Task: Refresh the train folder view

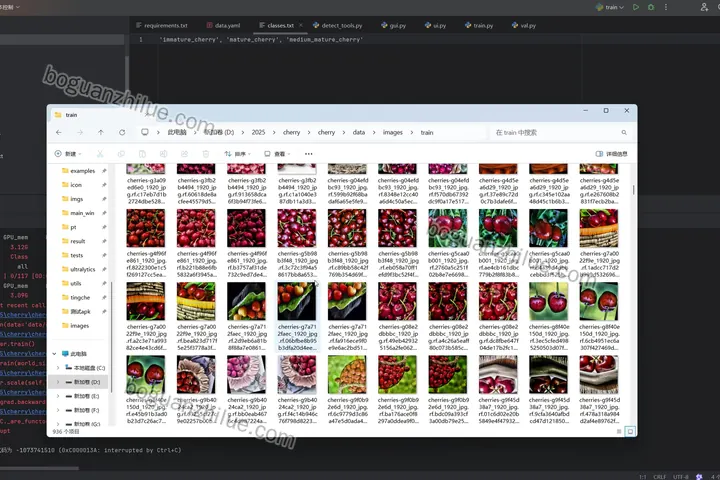Action: 122,132
